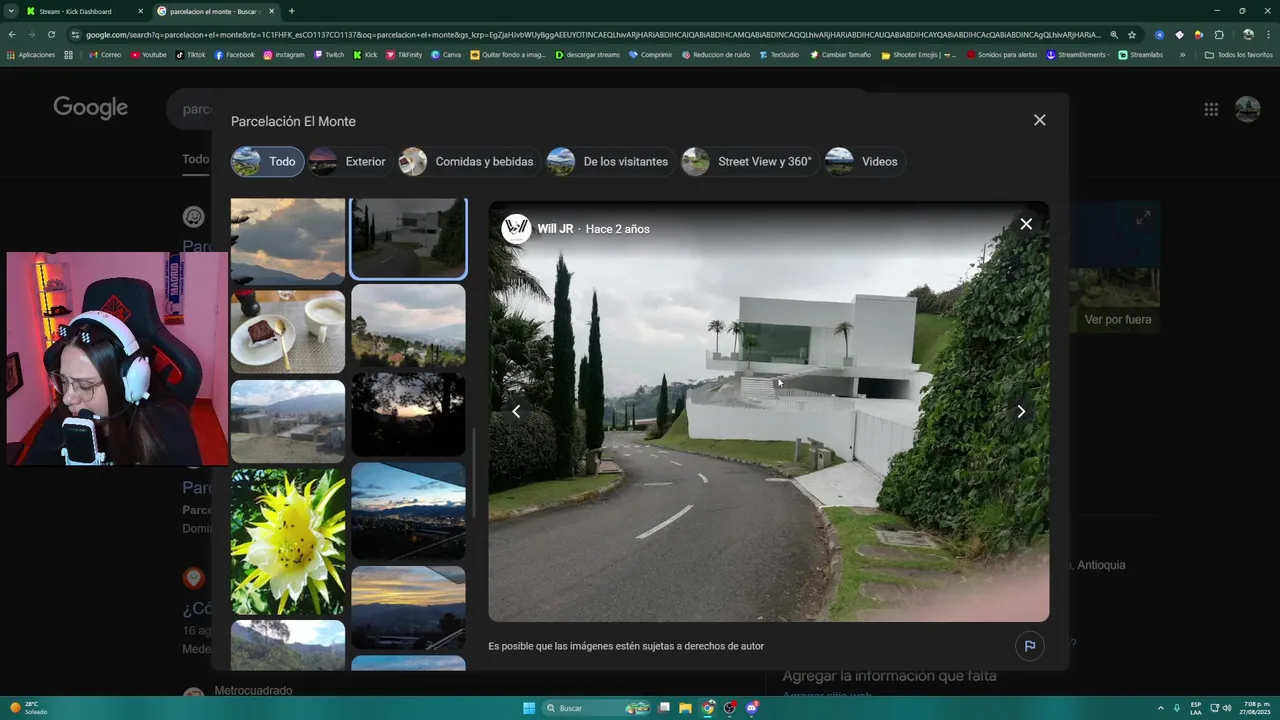This screenshot has height=720, width=1280.
Task: Open the Google account profile picture
Action: tap(1247, 109)
